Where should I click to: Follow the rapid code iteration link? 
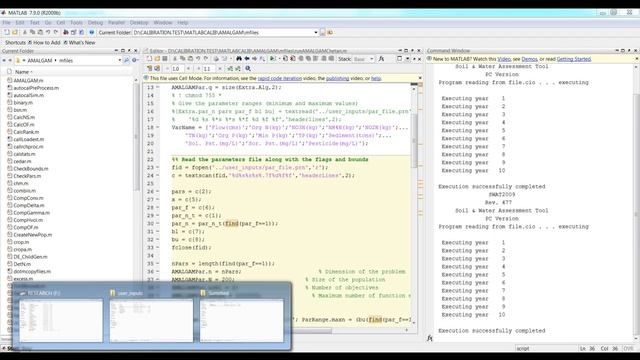pyautogui.click(x=280, y=78)
